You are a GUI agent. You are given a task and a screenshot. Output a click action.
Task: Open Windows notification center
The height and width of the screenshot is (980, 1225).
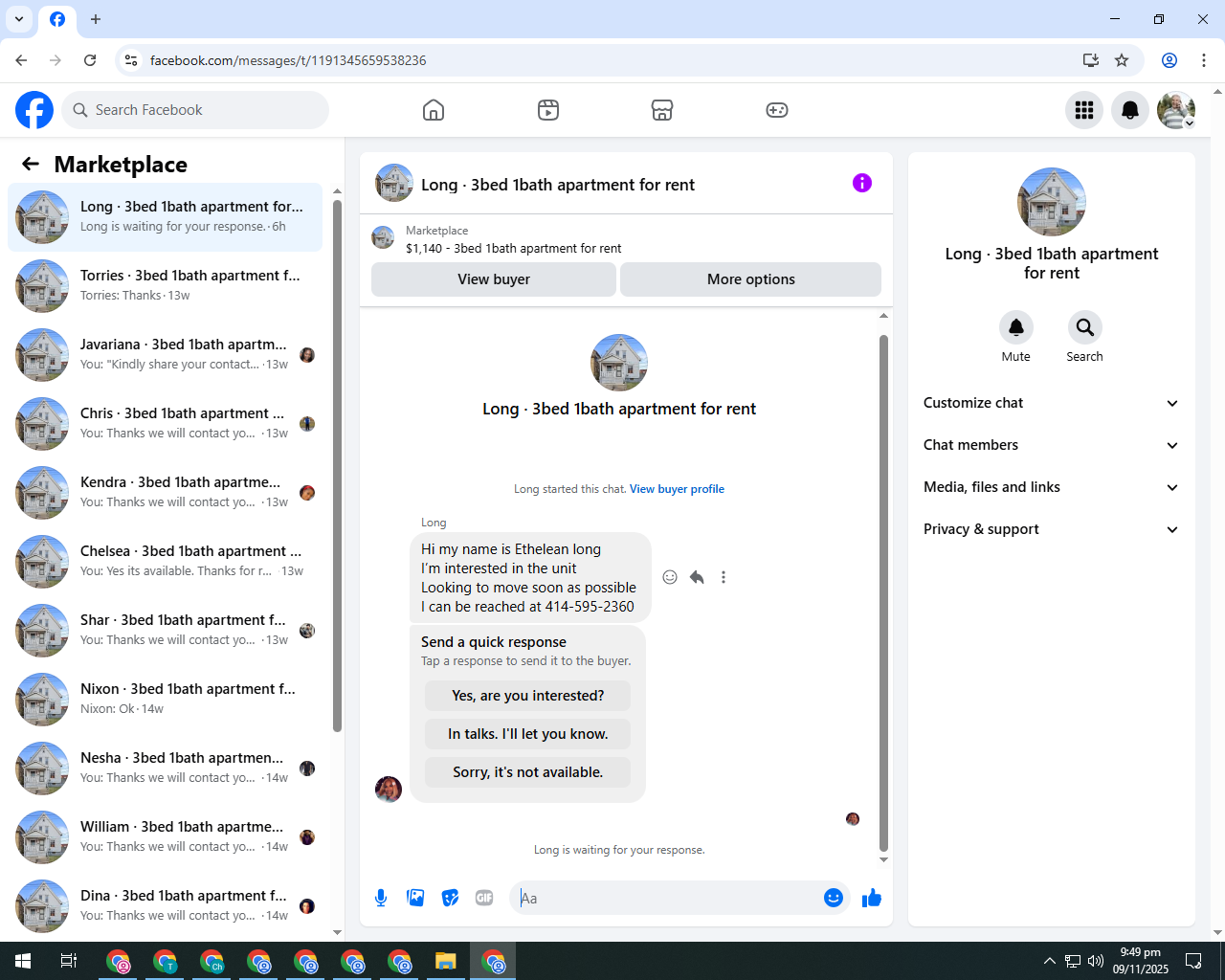pos(1193,961)
